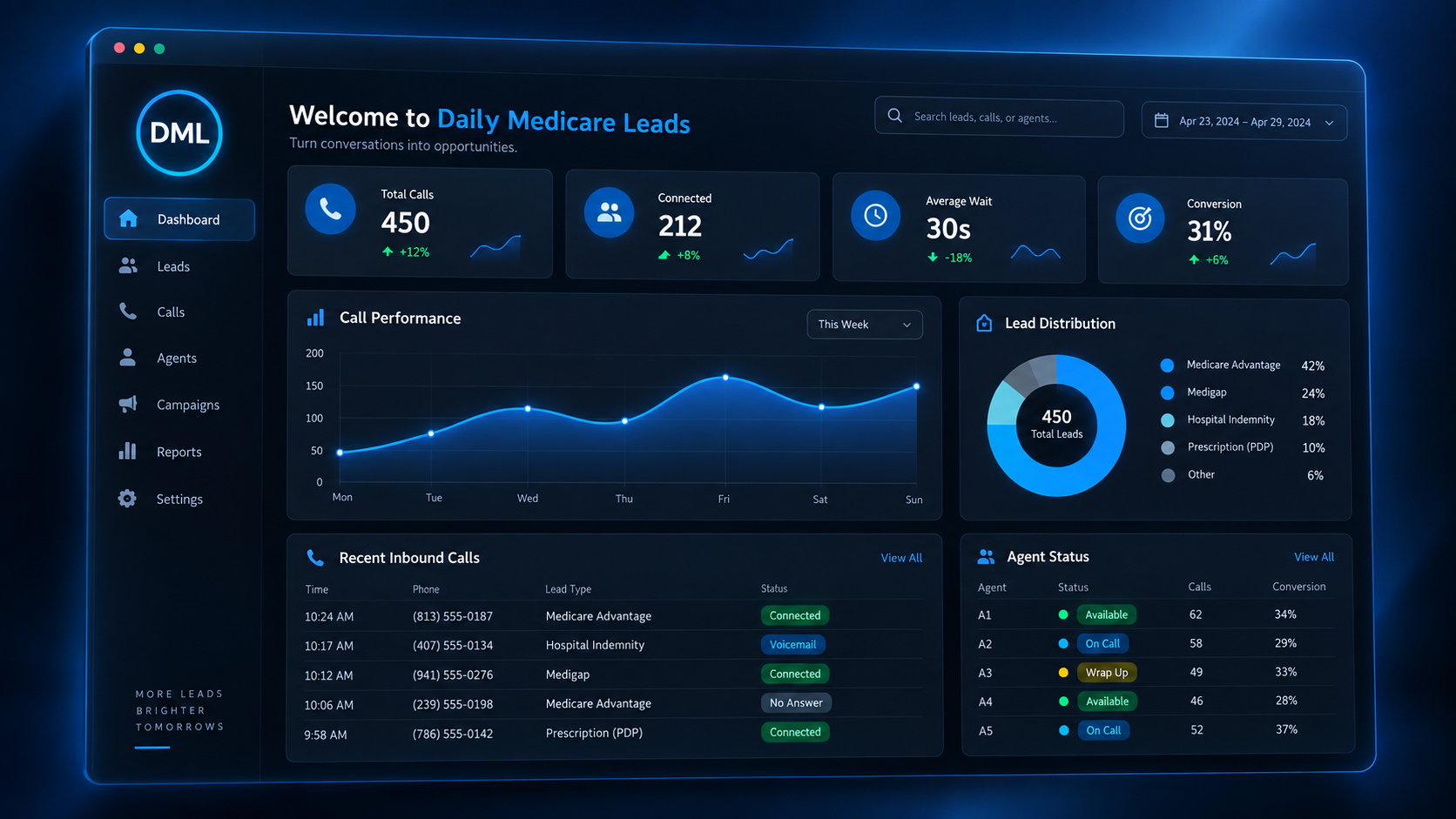
Task: Click the Conversion target icon
Action: click(1140, 218)
